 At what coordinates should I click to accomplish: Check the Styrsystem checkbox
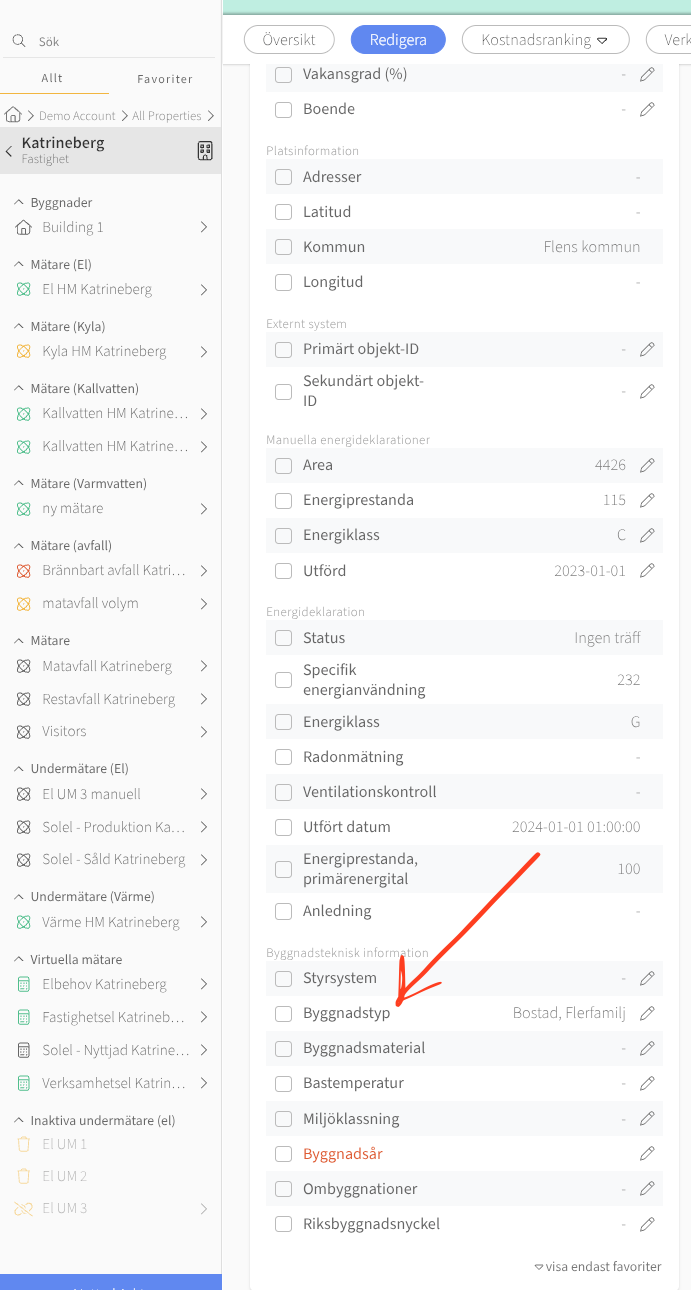(284, 978)
